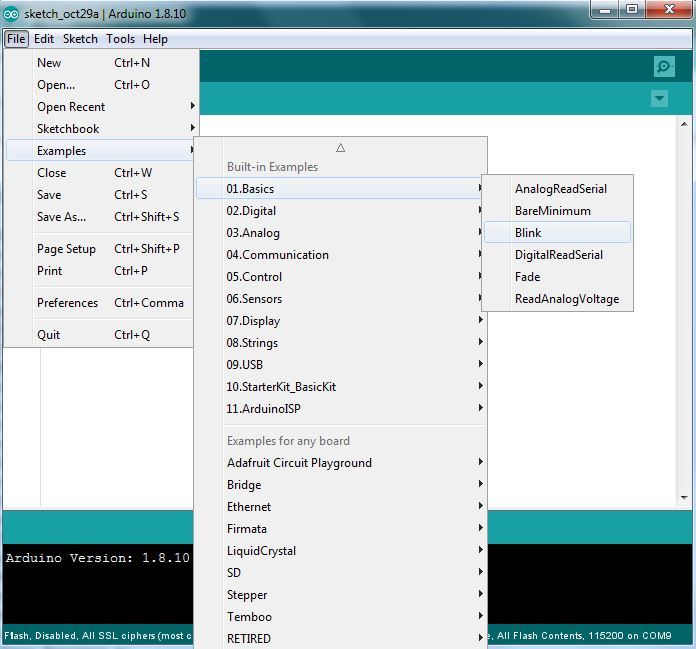Open the tab options dropdown arrow

pyautogui.click(x=659, y=98)
